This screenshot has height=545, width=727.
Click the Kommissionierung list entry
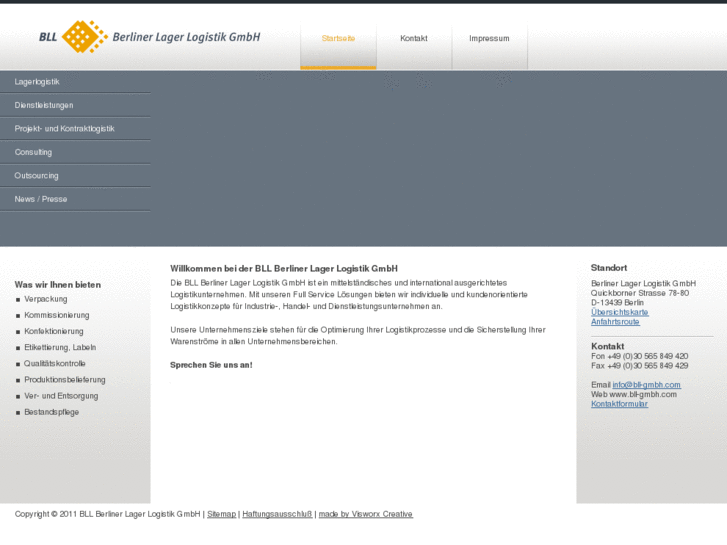pyautogui.click(x=57, y=315)
